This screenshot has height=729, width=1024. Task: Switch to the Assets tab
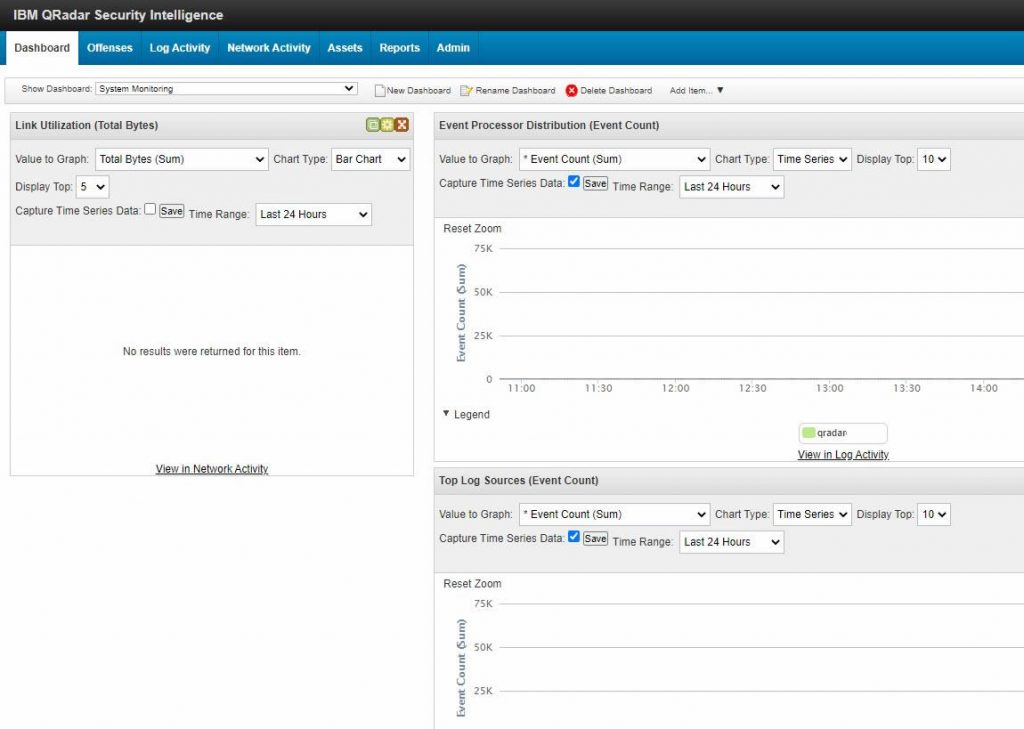[x=345, y=48]
